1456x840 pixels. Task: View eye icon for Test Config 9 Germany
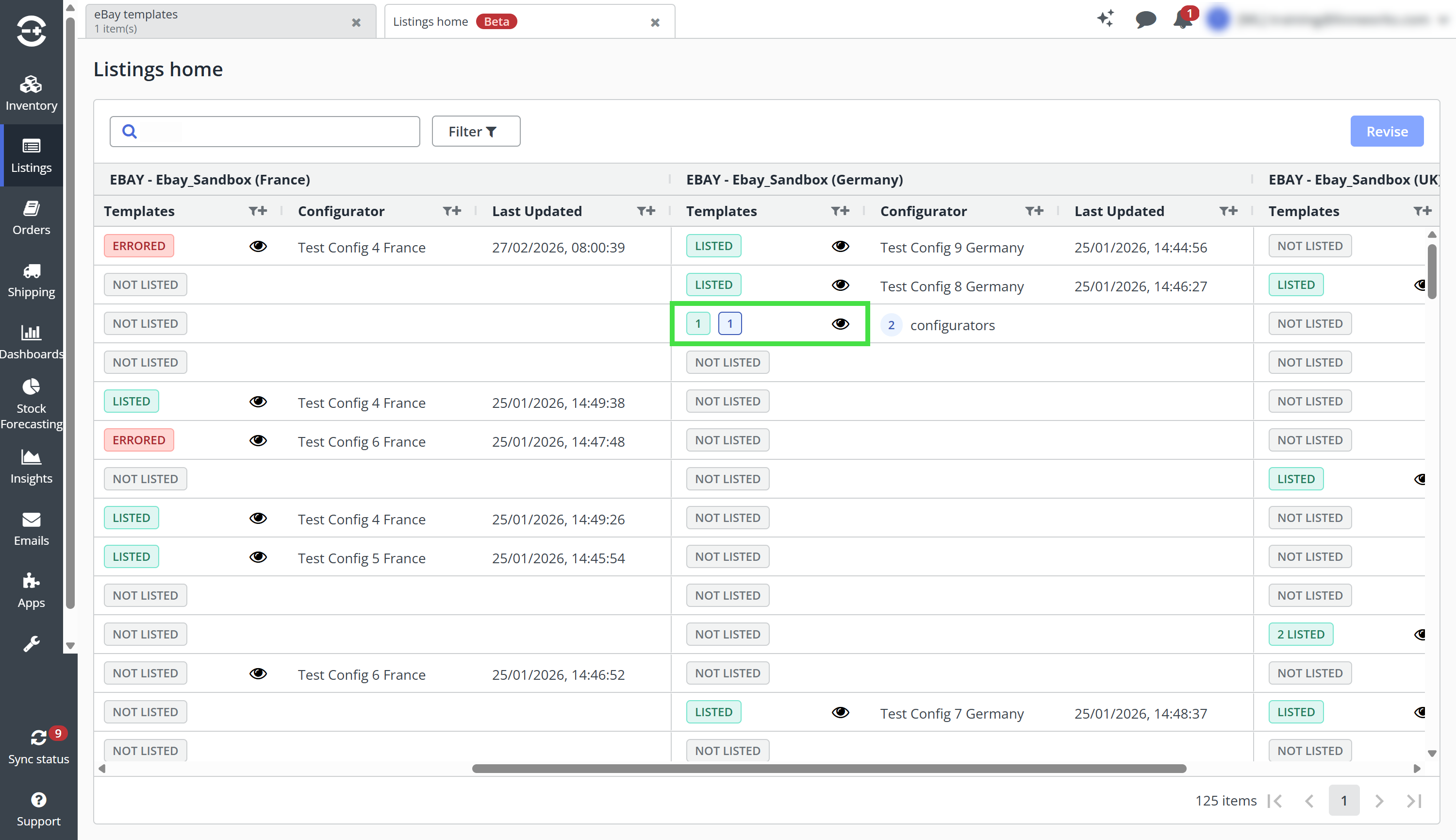840,246
